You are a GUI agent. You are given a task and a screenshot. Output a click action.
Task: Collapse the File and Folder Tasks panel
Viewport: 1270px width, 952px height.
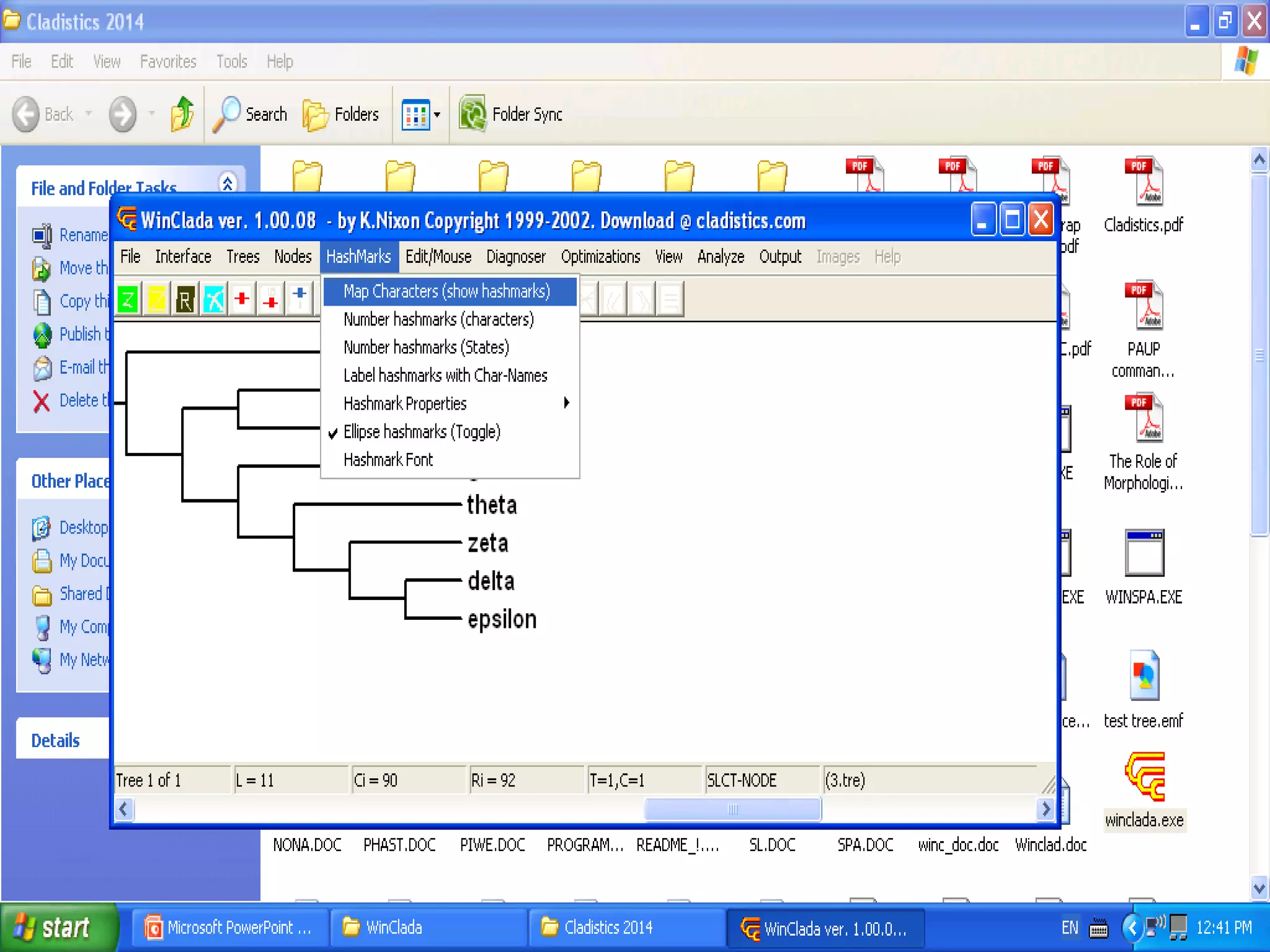coord(228,183)
